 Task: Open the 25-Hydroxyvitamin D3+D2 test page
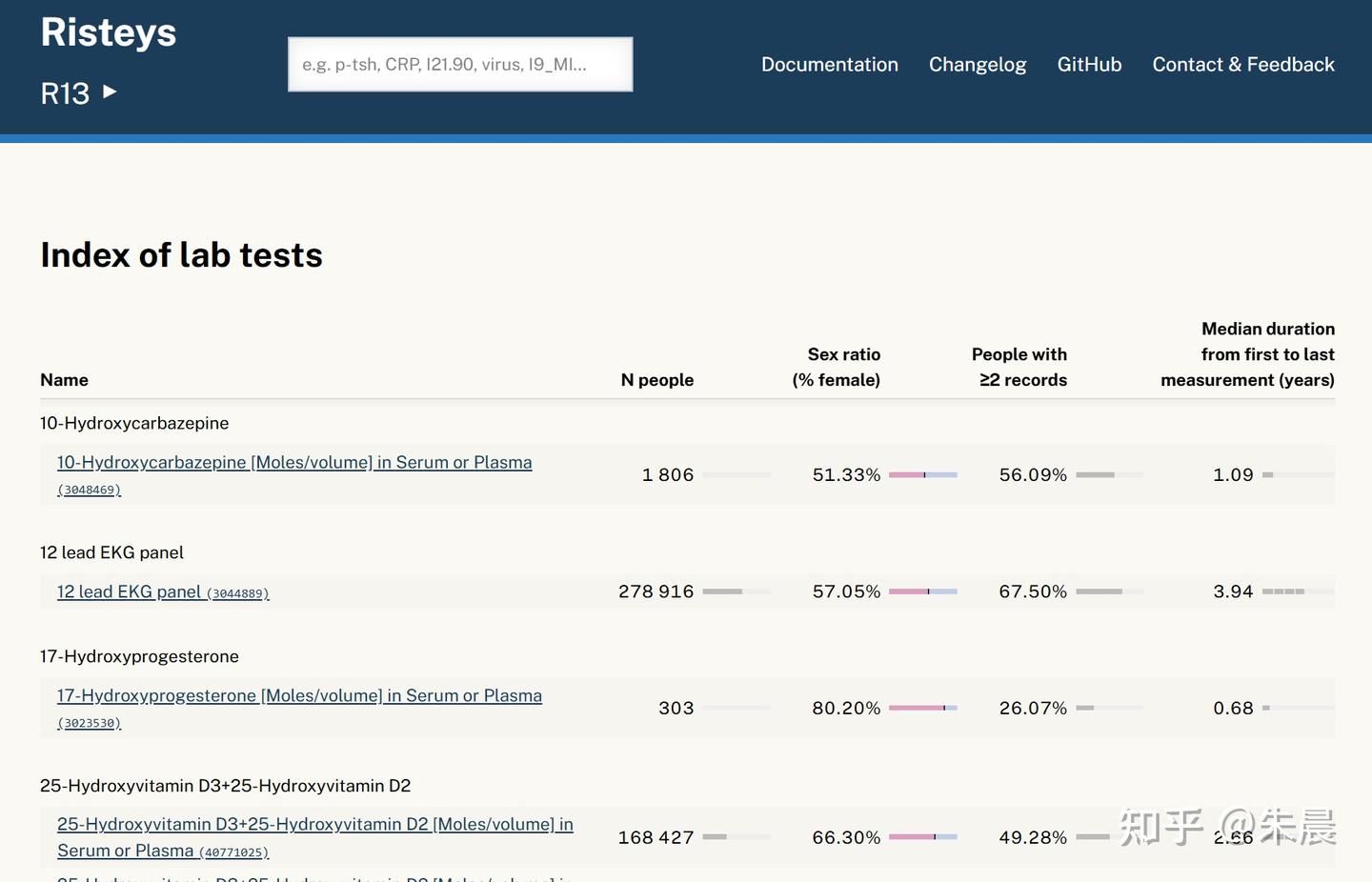tap(314, 824)
